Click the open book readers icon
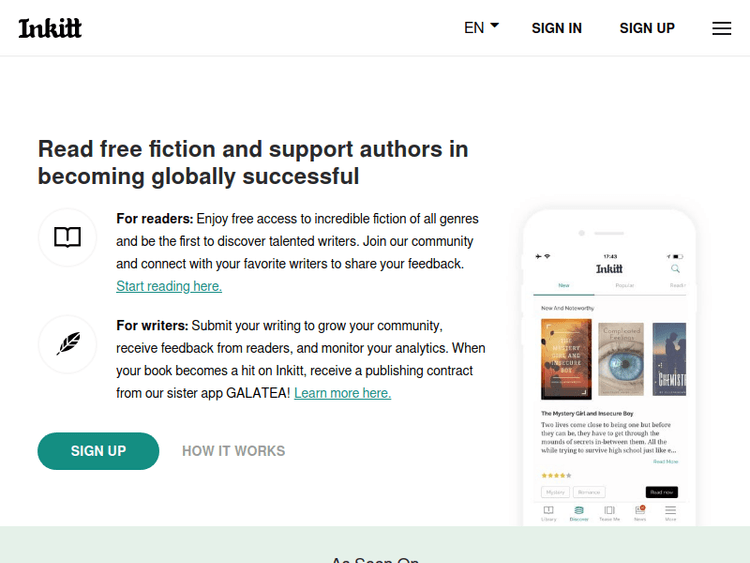Screen dimensions: 750x563 (67, 237)
